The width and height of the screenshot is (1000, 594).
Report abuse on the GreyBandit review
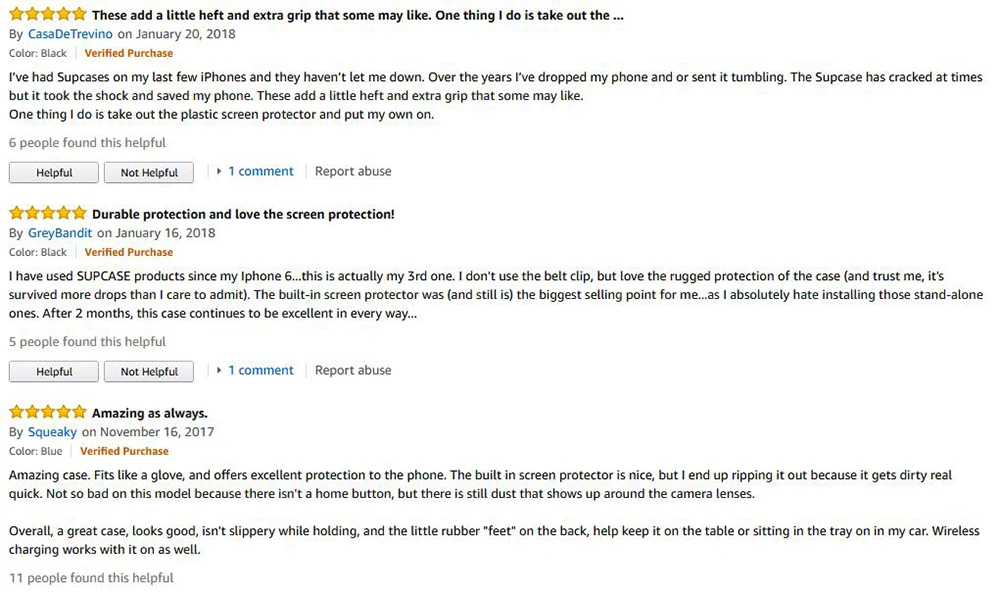(x=353, y=370)
